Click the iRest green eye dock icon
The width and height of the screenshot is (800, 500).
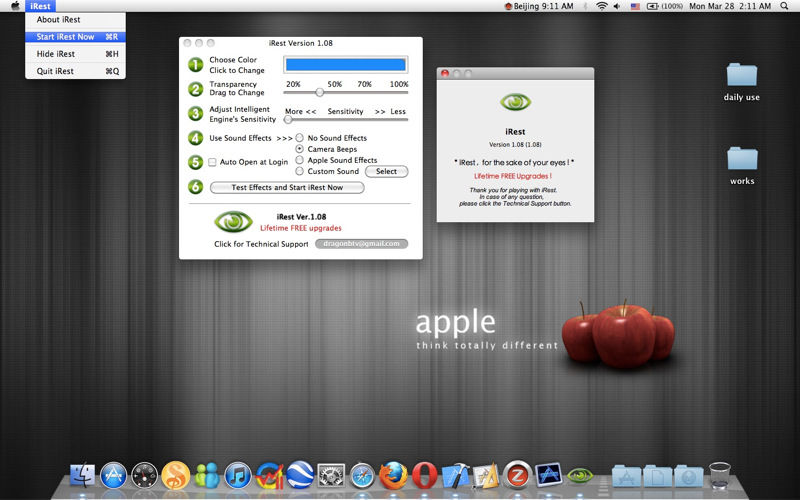[x=580, y=476]
